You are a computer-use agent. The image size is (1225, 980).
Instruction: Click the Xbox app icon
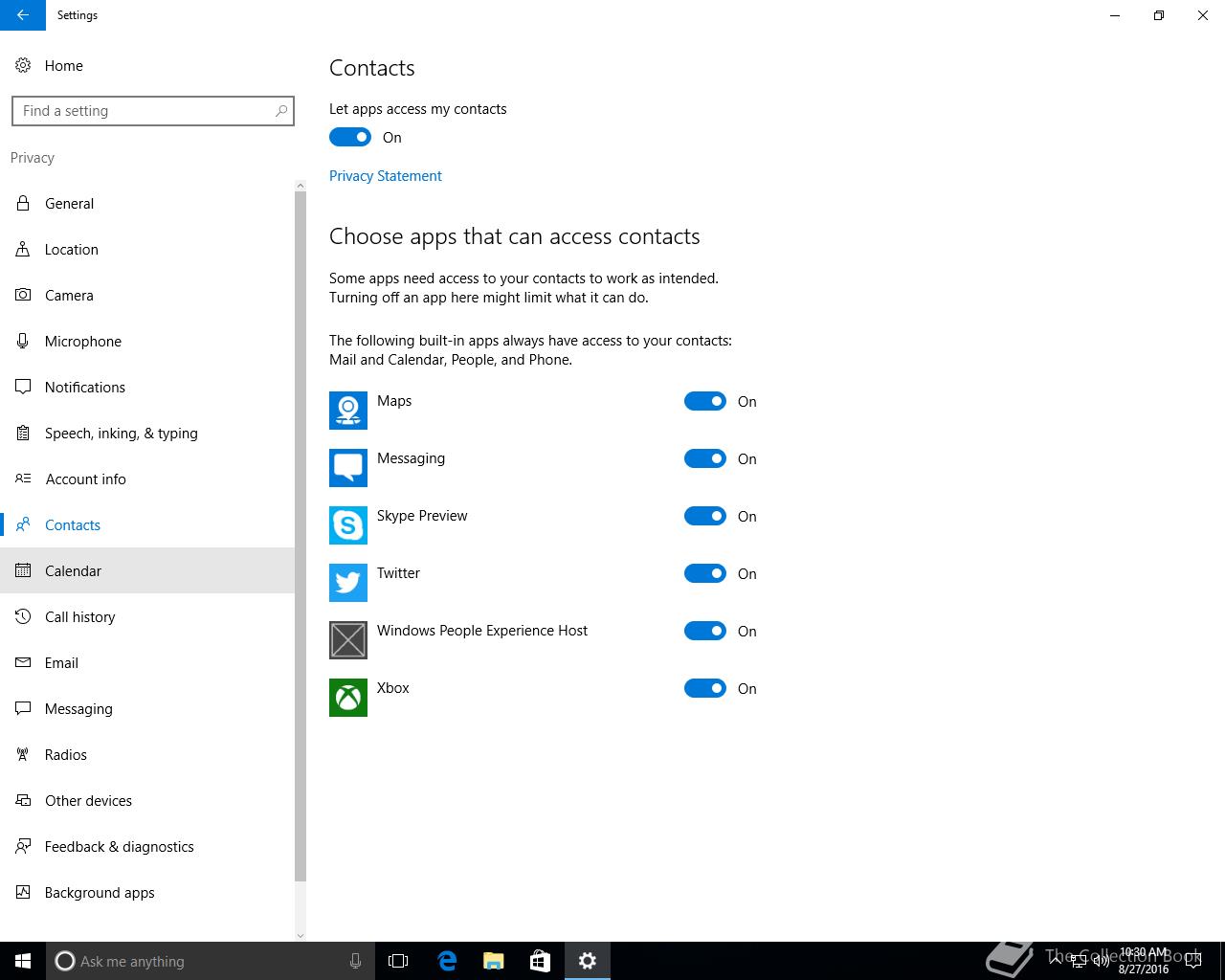[x=348, y=698]
